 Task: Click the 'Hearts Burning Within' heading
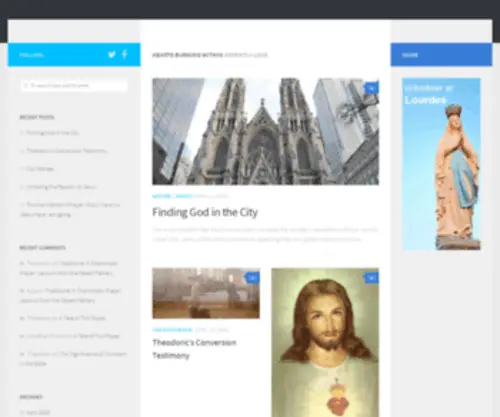[x=187, y=55]
